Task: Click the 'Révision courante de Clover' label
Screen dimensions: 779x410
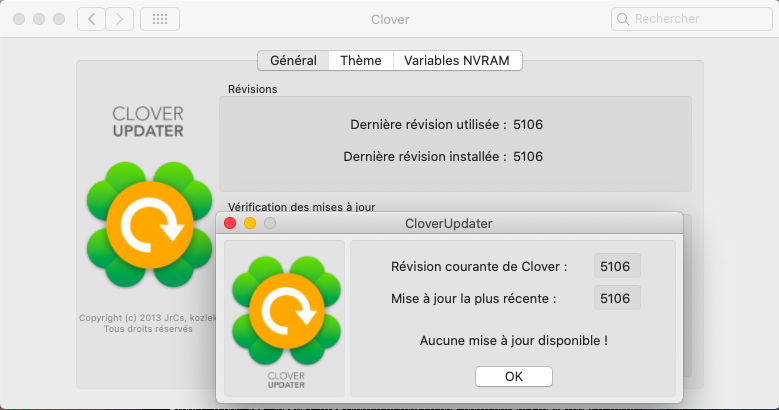Action: coord(479,266)
